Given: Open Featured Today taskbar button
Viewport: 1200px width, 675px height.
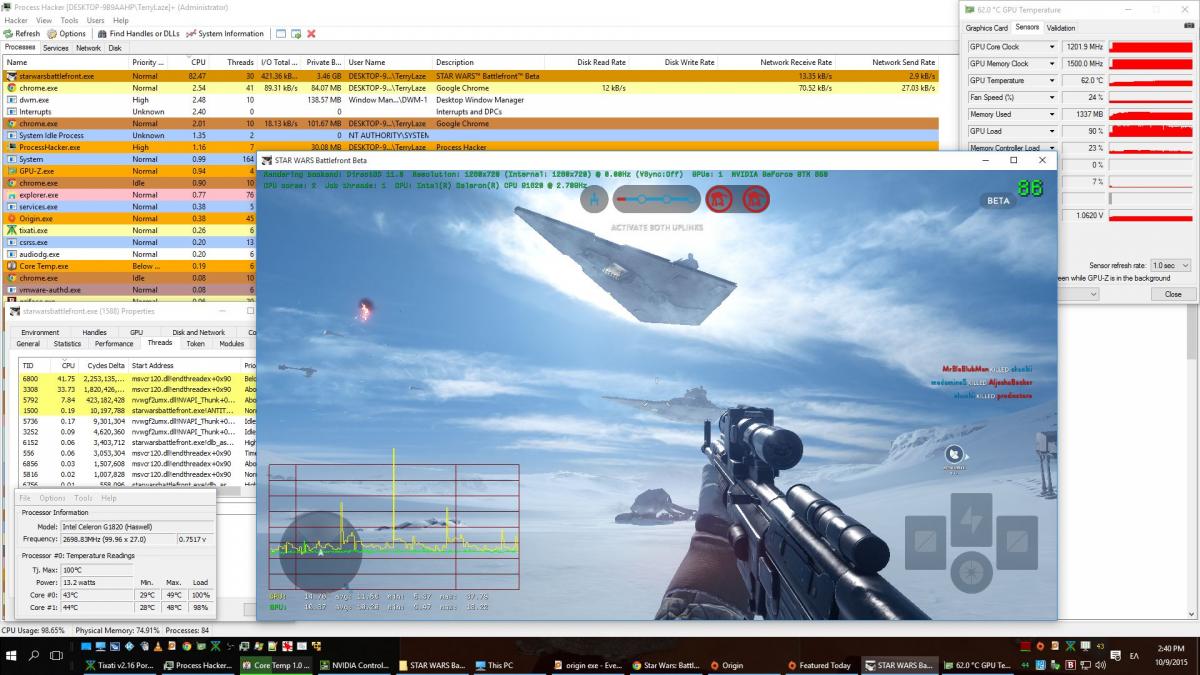Looking at the screenshot, I should 820,665.
